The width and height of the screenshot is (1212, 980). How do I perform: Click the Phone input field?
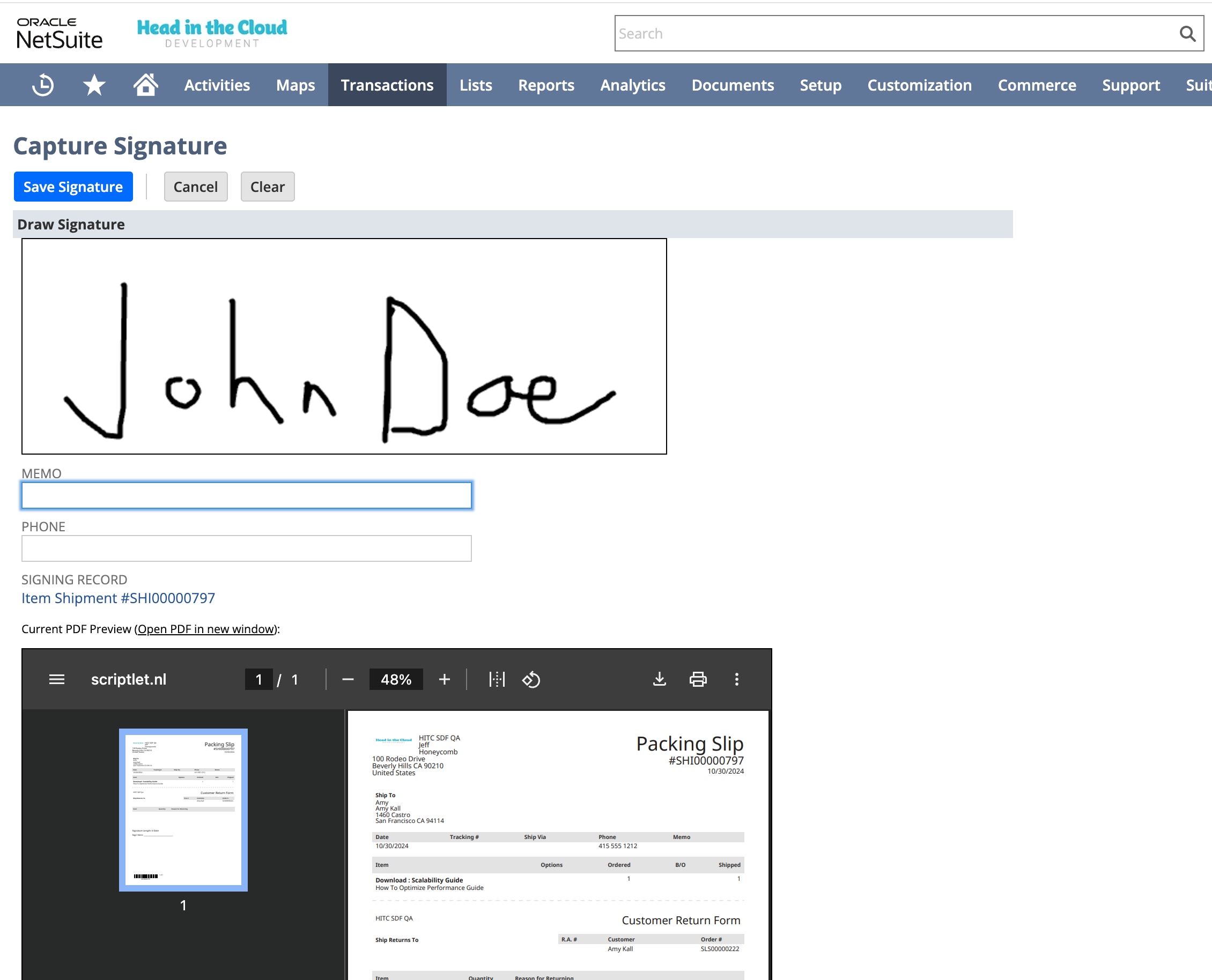pyautogui.click(x=246, y=548)
